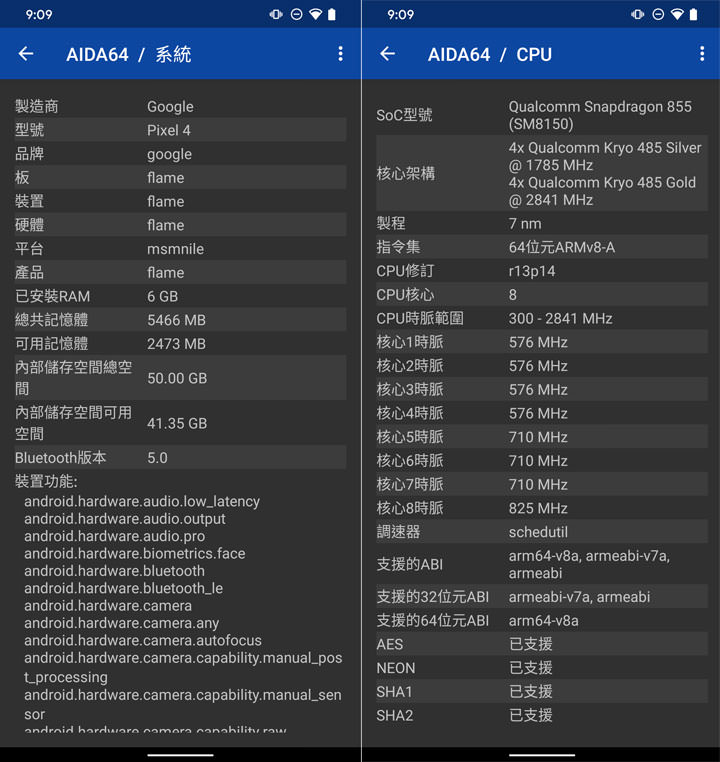Select android.hardware.audio.output entry

[125, 519]
